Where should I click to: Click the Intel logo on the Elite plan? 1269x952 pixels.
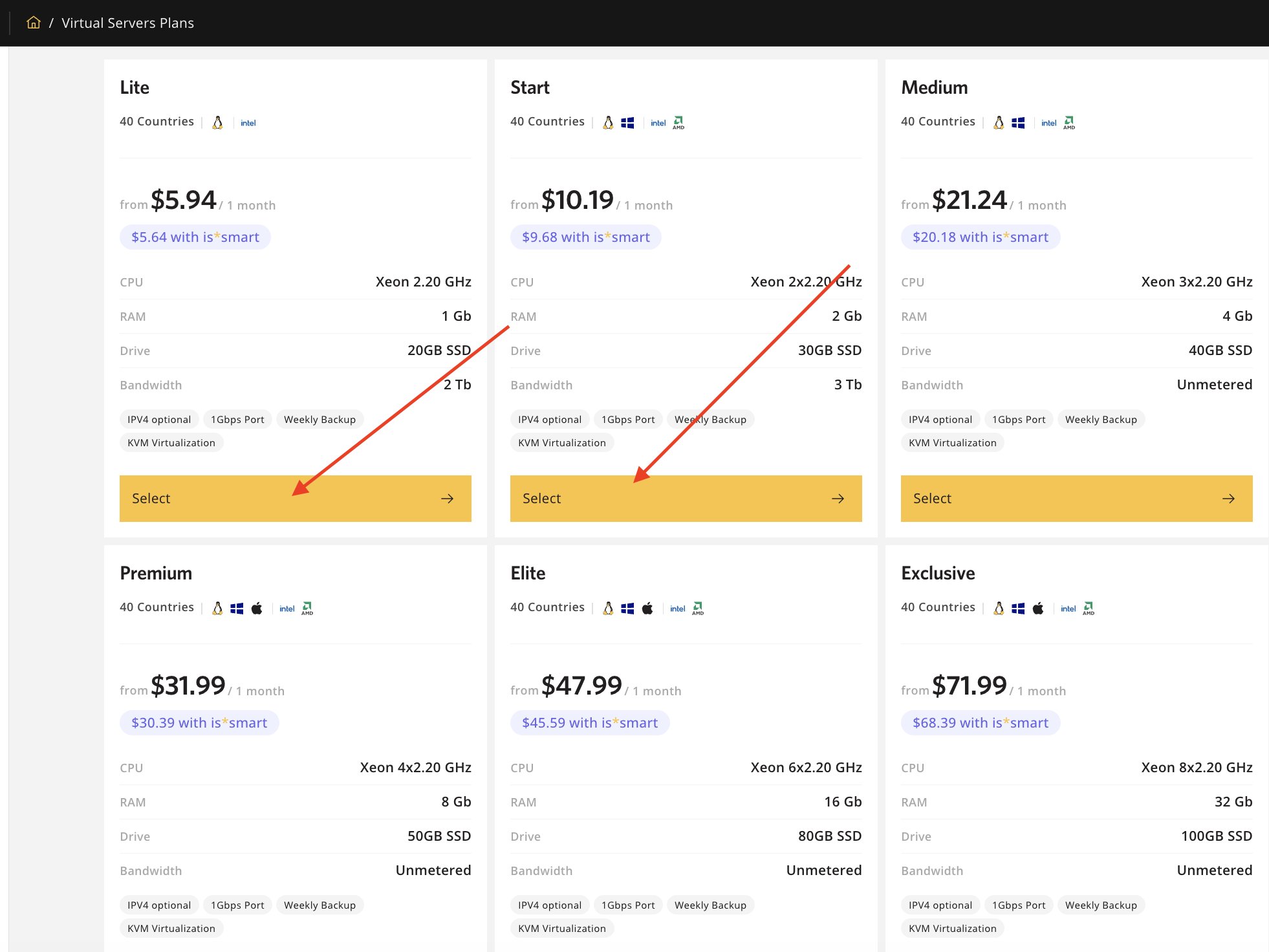coord(678,609)
